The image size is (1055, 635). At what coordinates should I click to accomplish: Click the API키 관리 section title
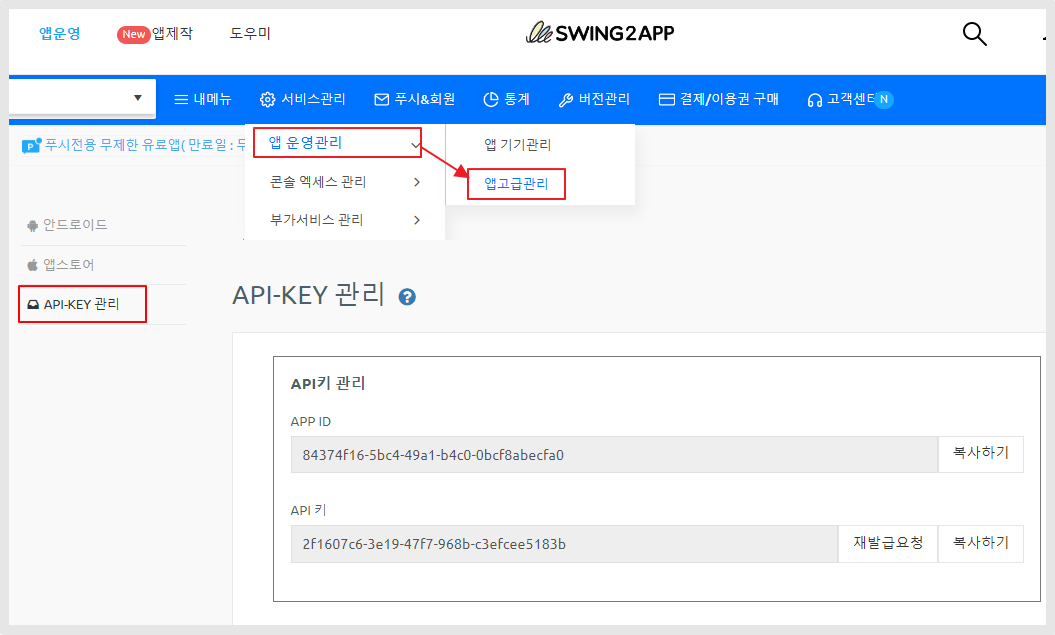[x=328, y=383]
